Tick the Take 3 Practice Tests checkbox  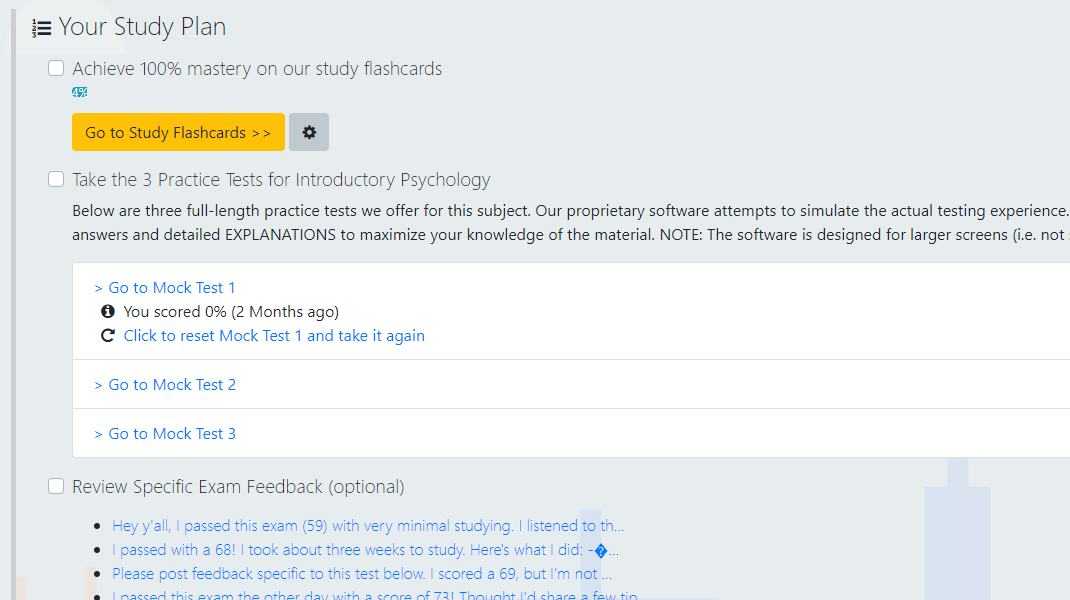(x=57, y=180)
